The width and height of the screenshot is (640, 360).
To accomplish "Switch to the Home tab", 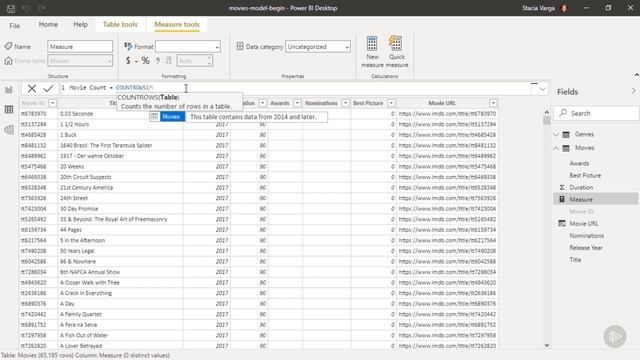I will [x=48, y=24].
